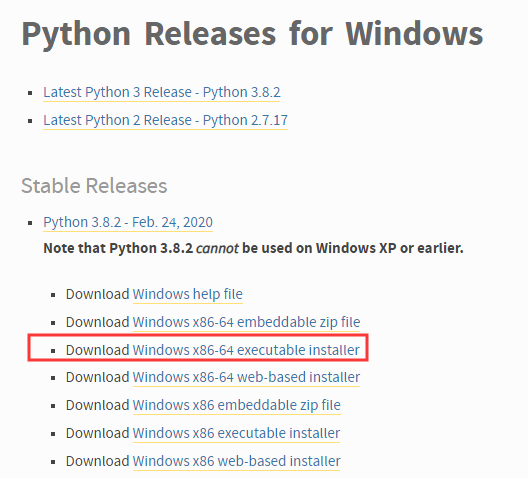Open Python 3.8.2 - Feb. 24, 2020 release link
This screenshot has width=528, height=478.
click(128, 223)
